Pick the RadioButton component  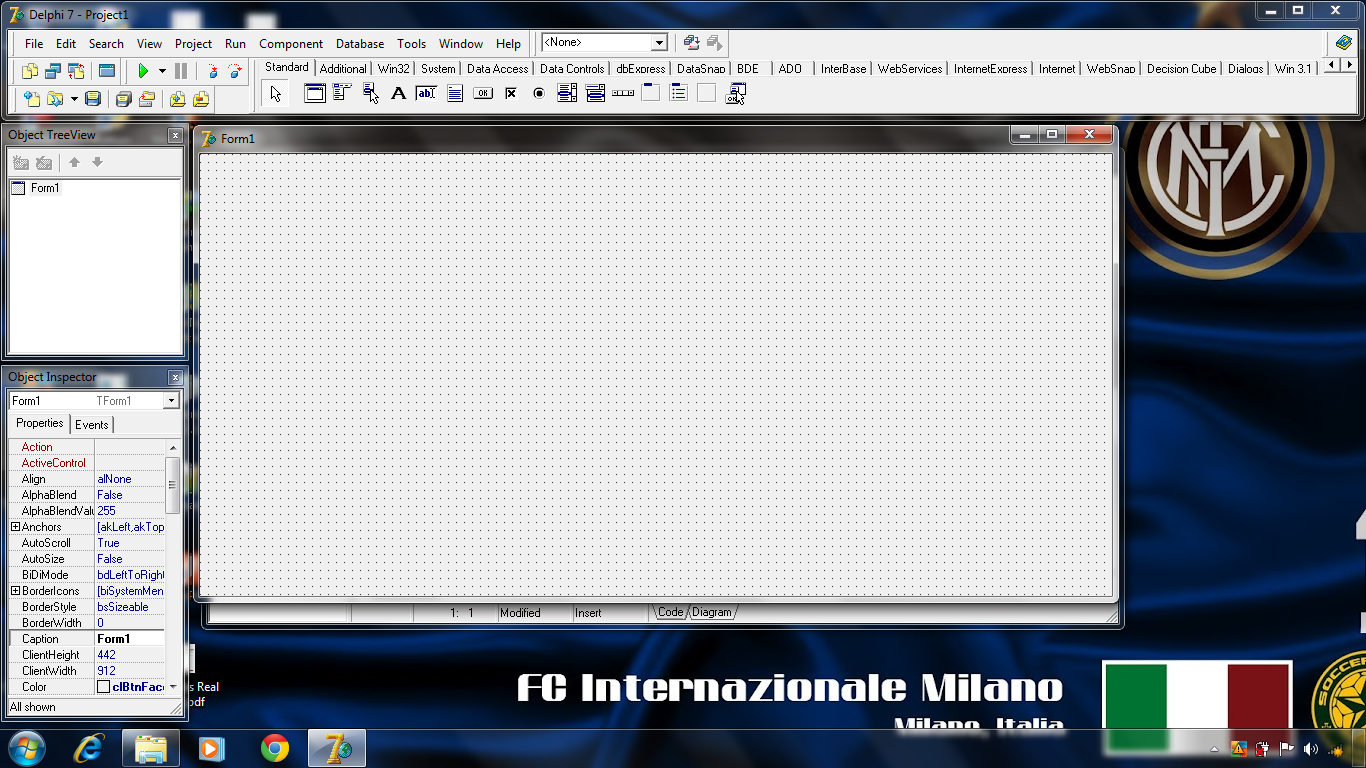(539, 93)
